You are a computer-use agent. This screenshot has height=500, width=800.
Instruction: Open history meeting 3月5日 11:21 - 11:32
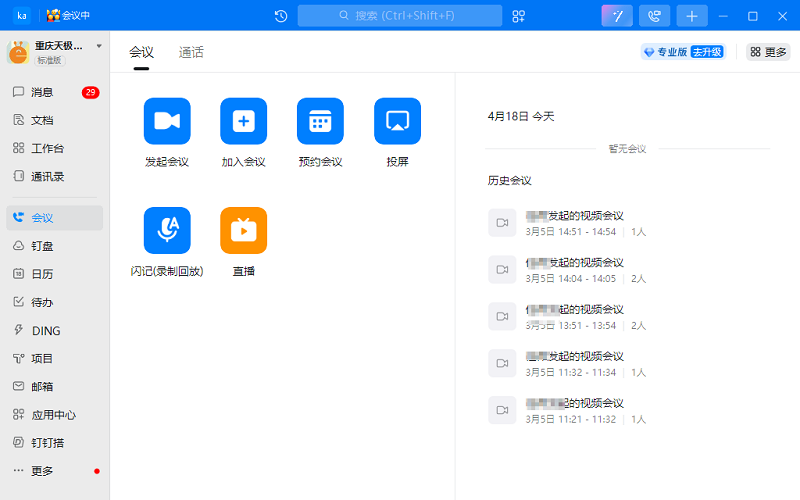(x=567, y=411)
